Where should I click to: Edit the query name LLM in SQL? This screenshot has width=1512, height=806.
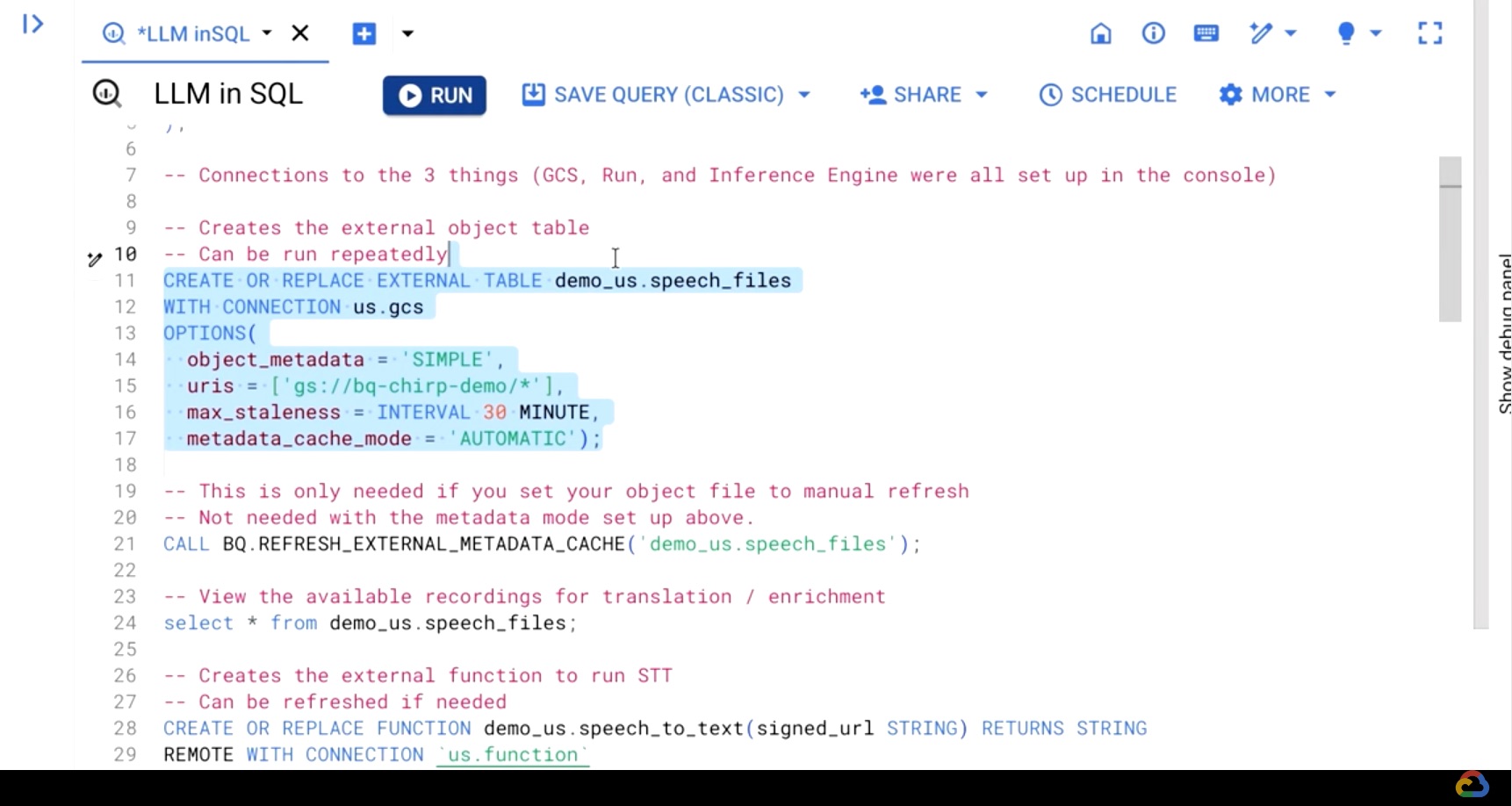227,93
